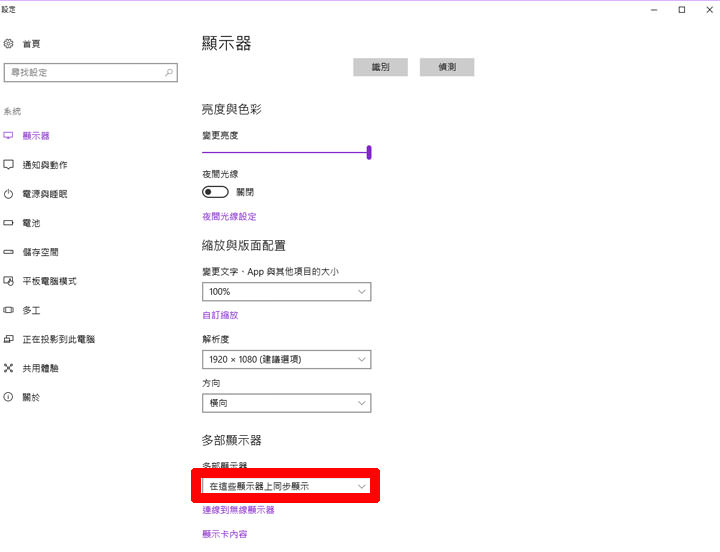Screen dimensions: 720x552
Task: Click the search magnifier icon in 尋找設定
Action: click(x=169, y=73)
